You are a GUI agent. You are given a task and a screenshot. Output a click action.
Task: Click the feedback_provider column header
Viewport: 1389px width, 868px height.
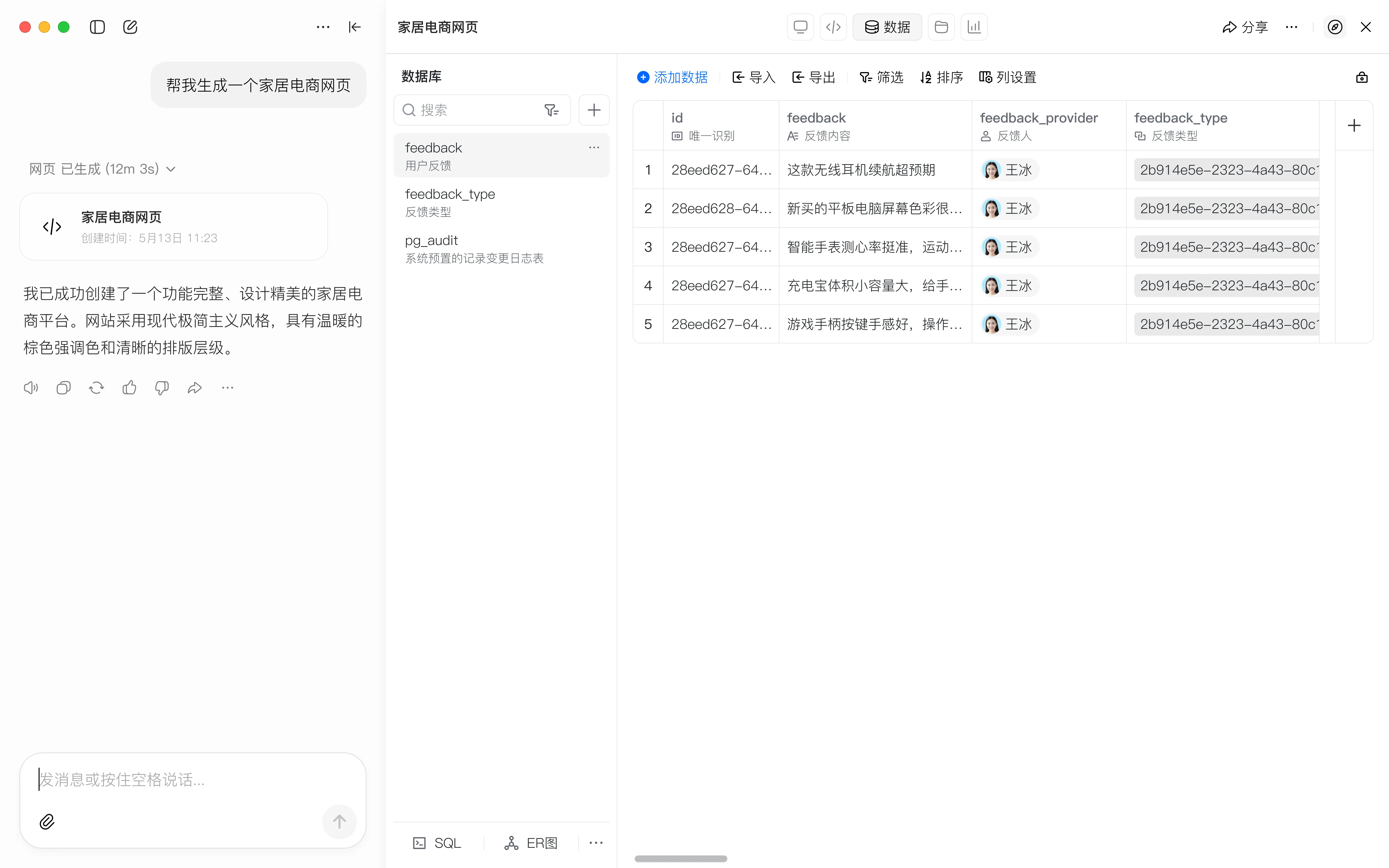click(x=1049, y=126)
